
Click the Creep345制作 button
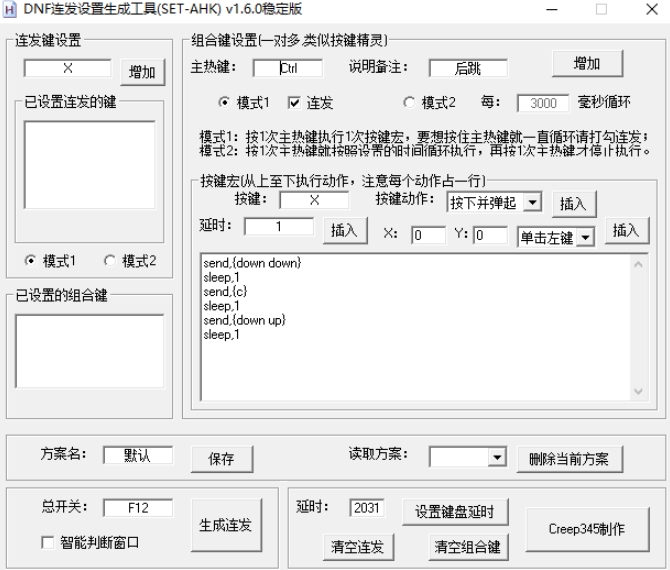tap(587, 529)
